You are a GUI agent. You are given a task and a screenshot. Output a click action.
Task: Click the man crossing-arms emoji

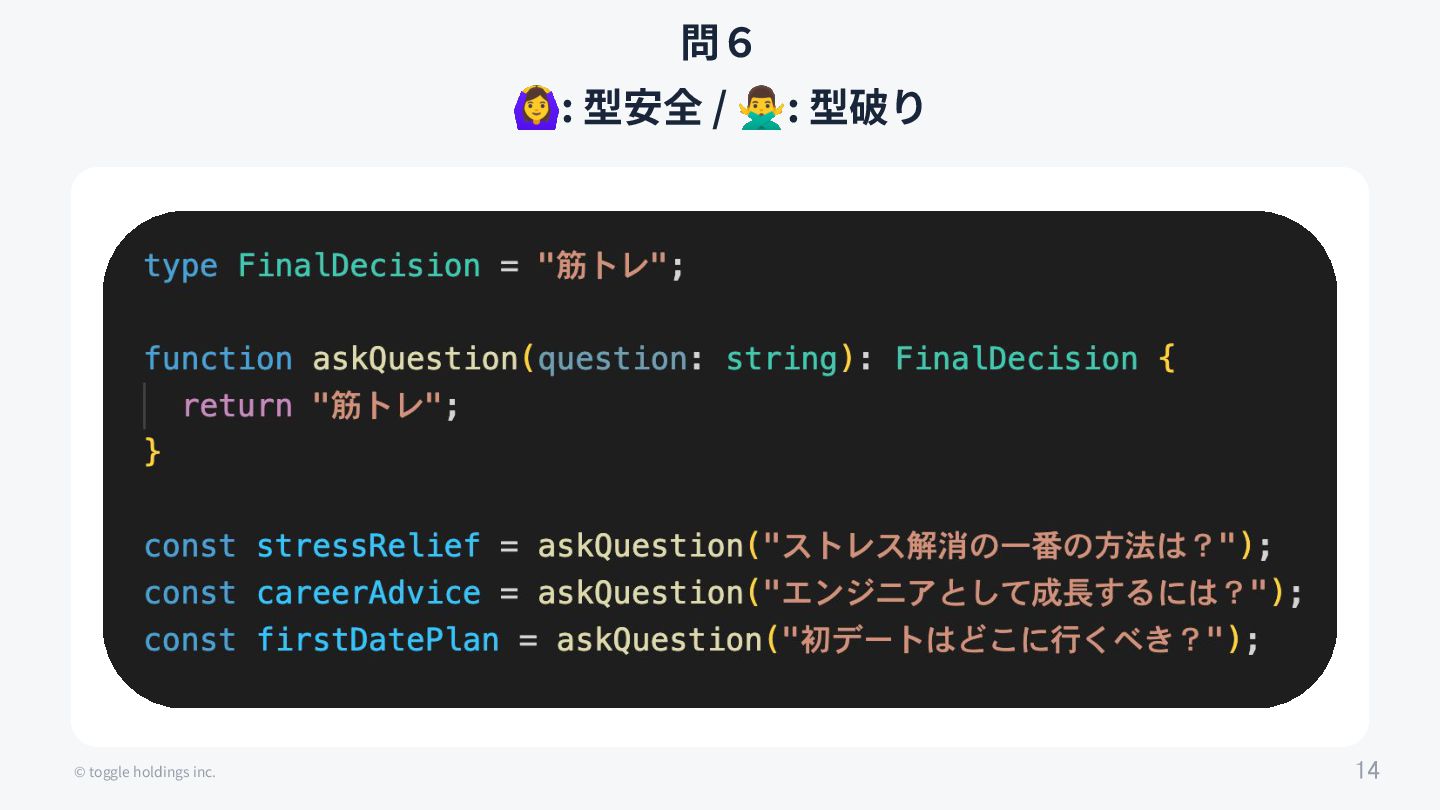[x=761, y=108]
